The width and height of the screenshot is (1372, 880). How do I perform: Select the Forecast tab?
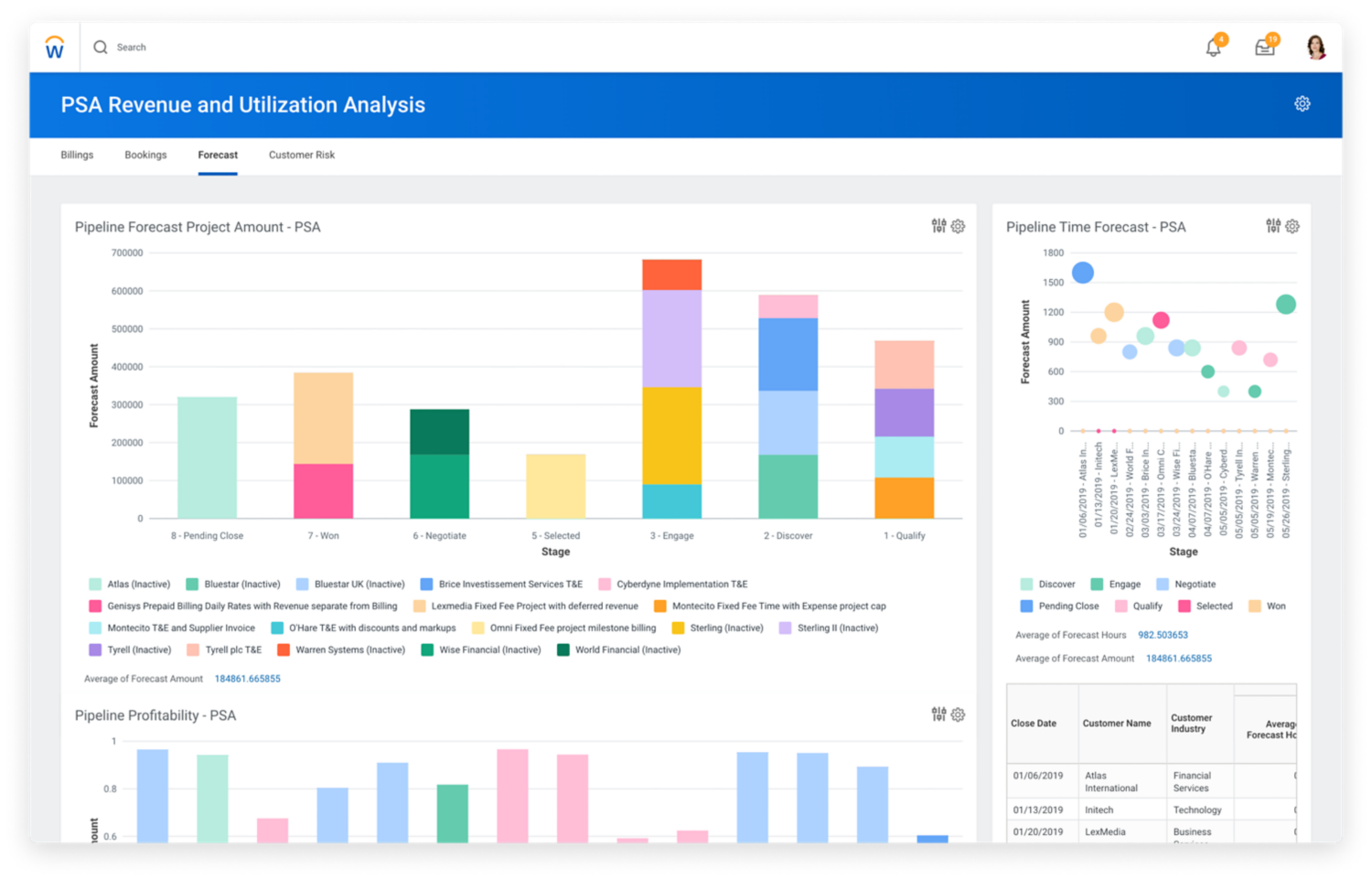tap(218, 156)
